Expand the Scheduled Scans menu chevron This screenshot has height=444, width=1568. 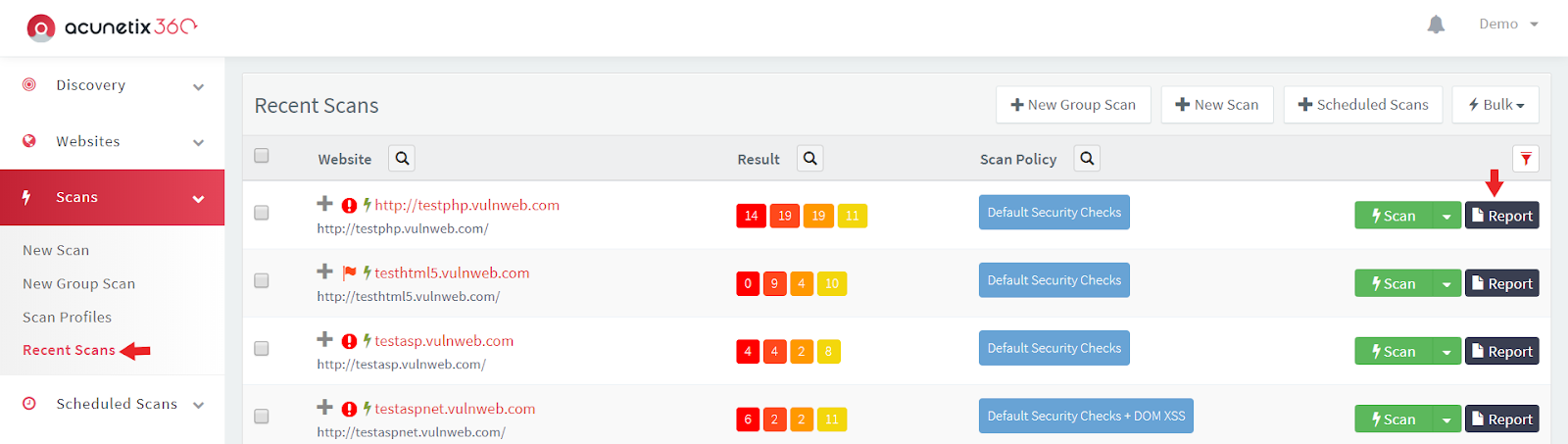(x=199, y=405)
